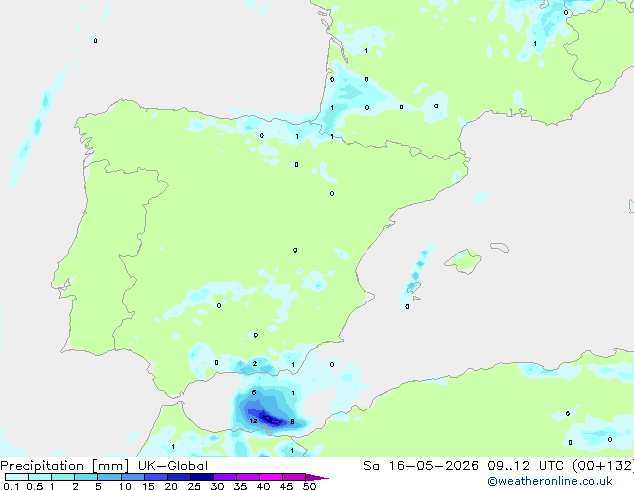
Task: Click the '0.1' legend scale label
Action: point(11,486)
